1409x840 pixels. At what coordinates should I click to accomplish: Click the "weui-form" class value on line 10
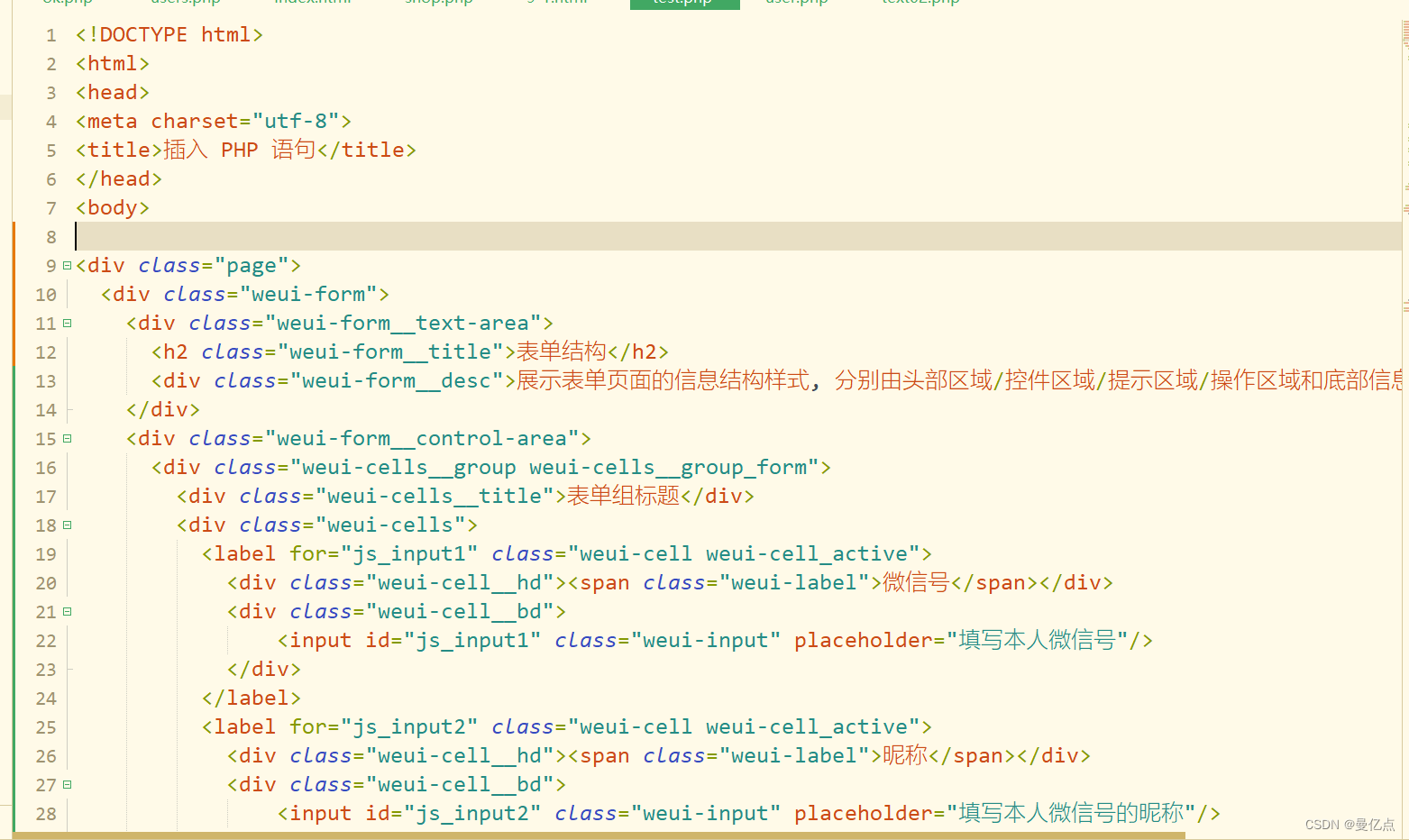coord(308,295)
